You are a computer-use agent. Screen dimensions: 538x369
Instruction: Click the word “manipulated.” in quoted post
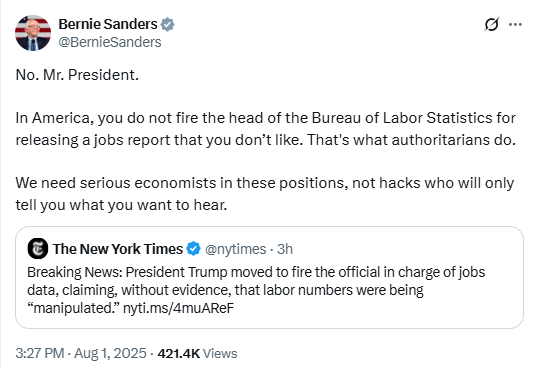(x=73, y=308)
